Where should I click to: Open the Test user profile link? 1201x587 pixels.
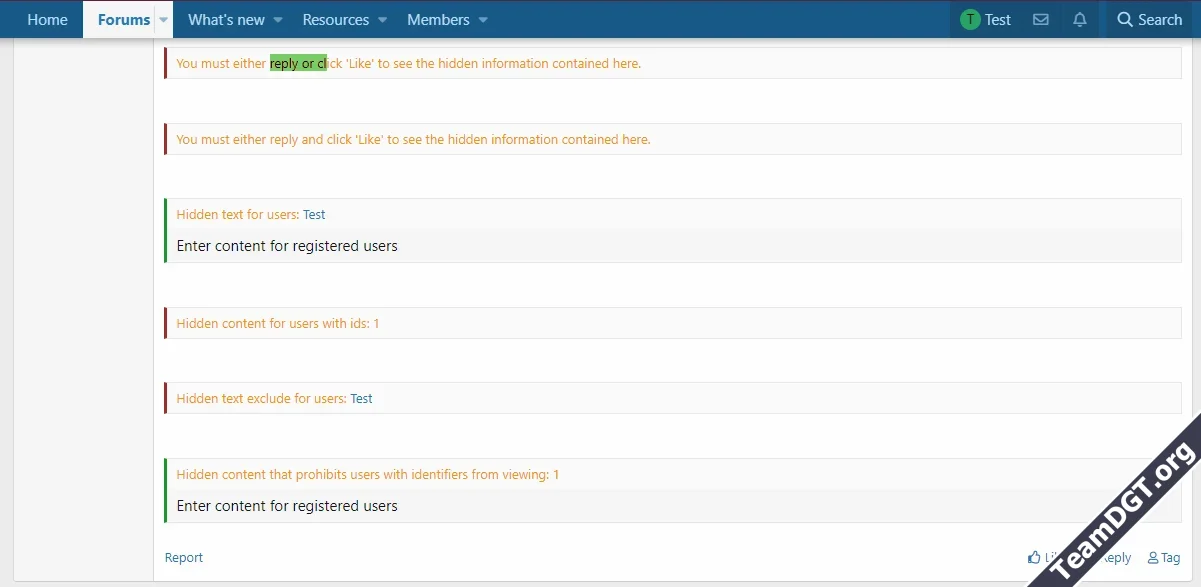[314, 214]
